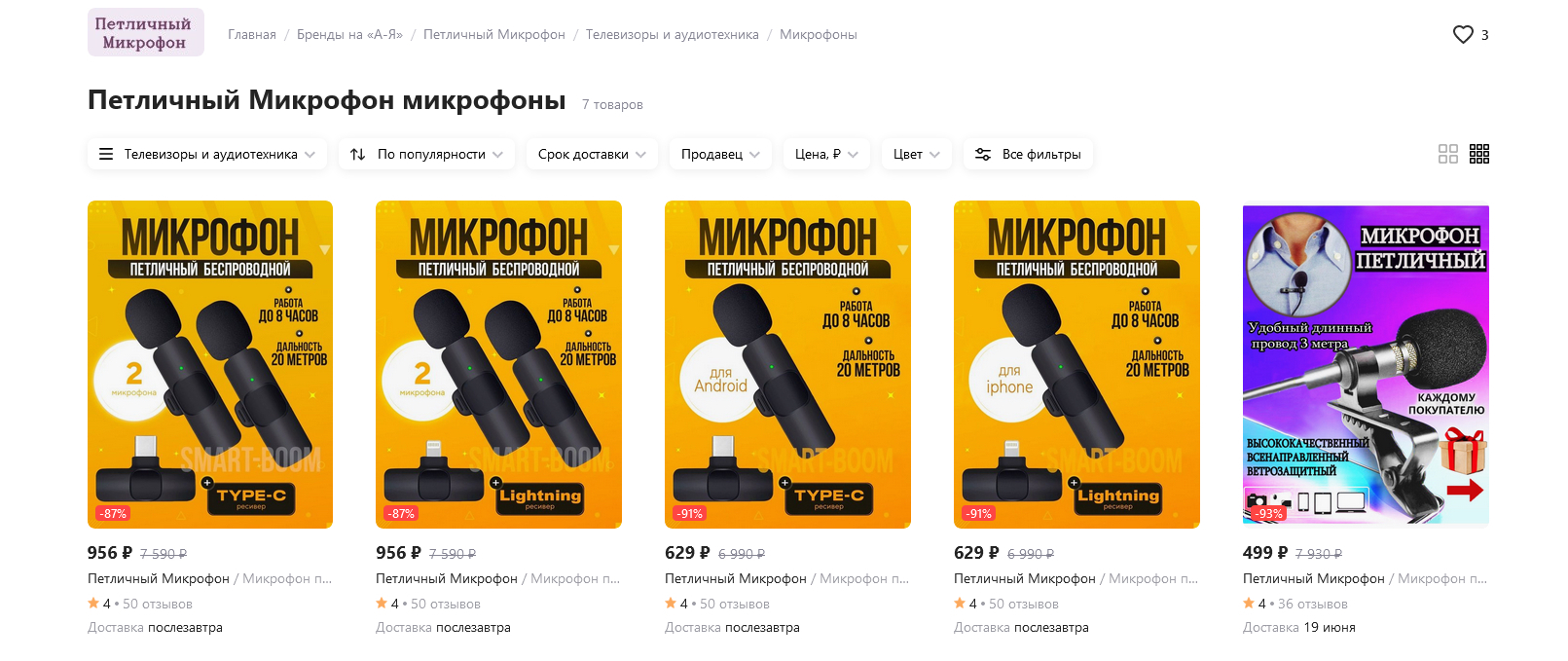Open the По популярности sorting dropdown
The image size is (1568, 661).
point(426,154)
